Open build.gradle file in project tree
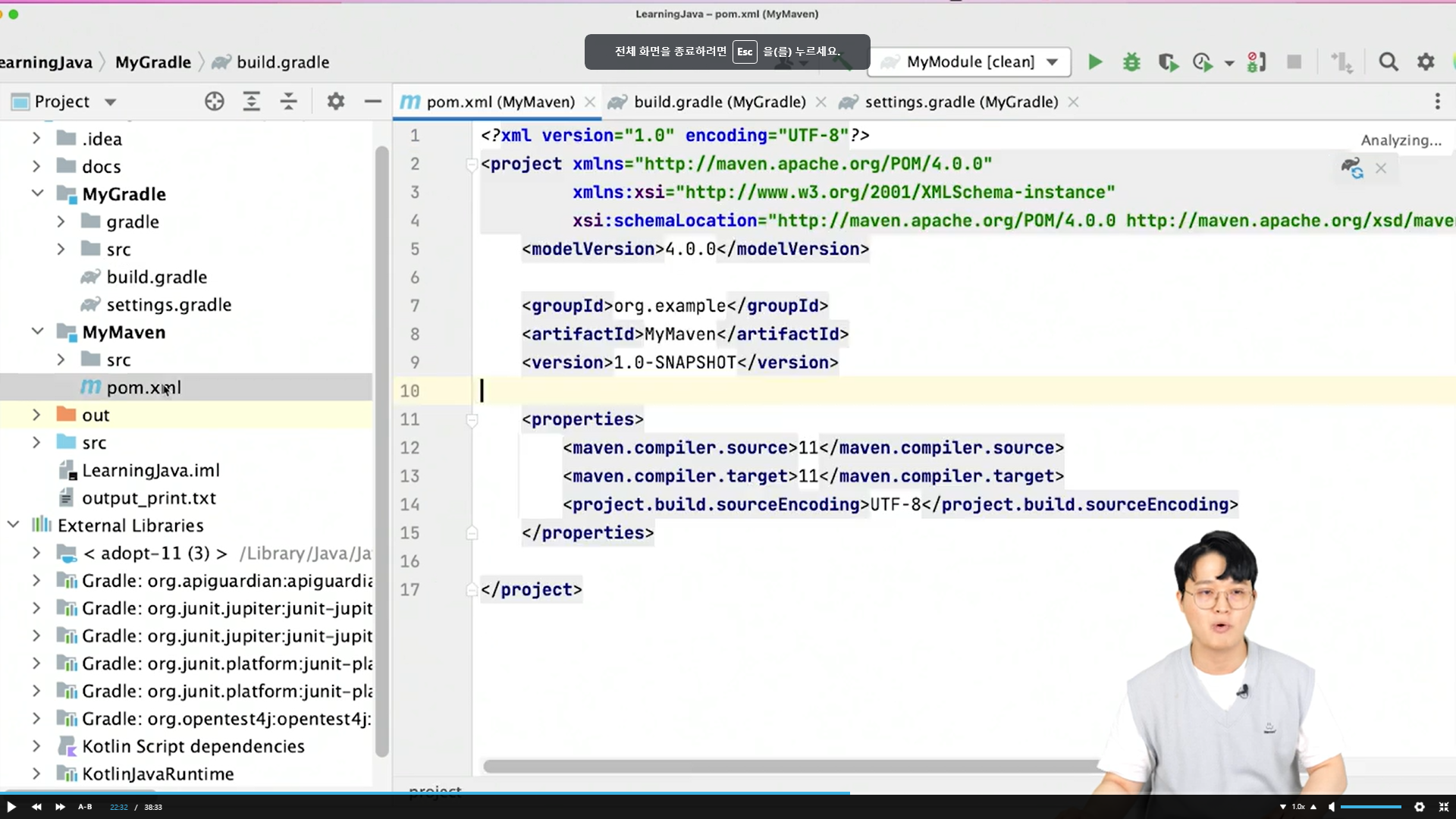 (x=156, y=277)
